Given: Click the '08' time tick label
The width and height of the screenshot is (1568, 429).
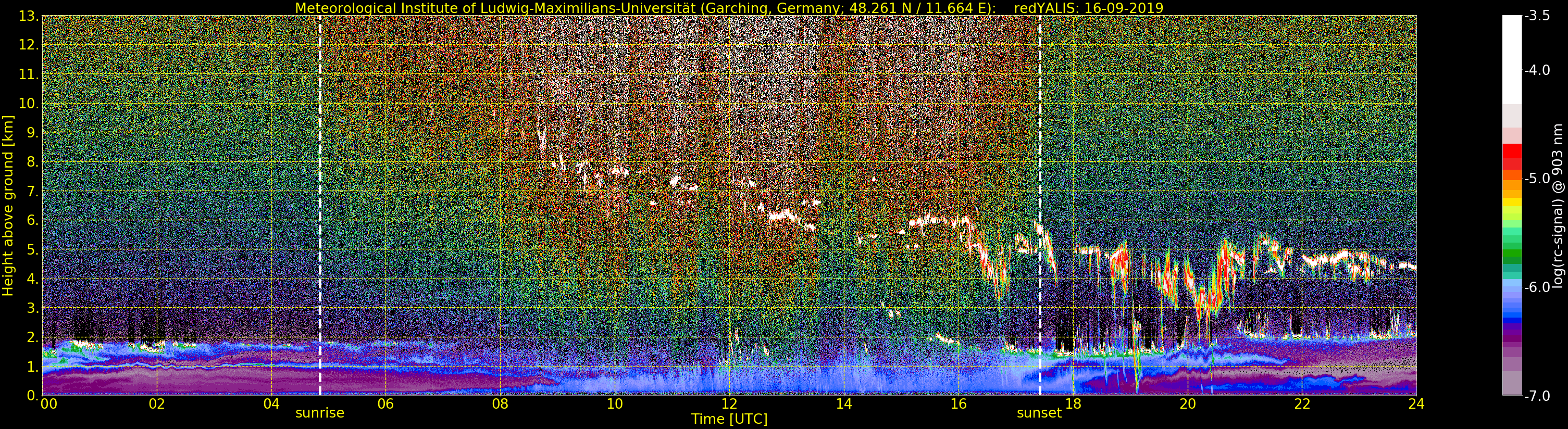Looking at the screenshot, I should pos(500,404).
